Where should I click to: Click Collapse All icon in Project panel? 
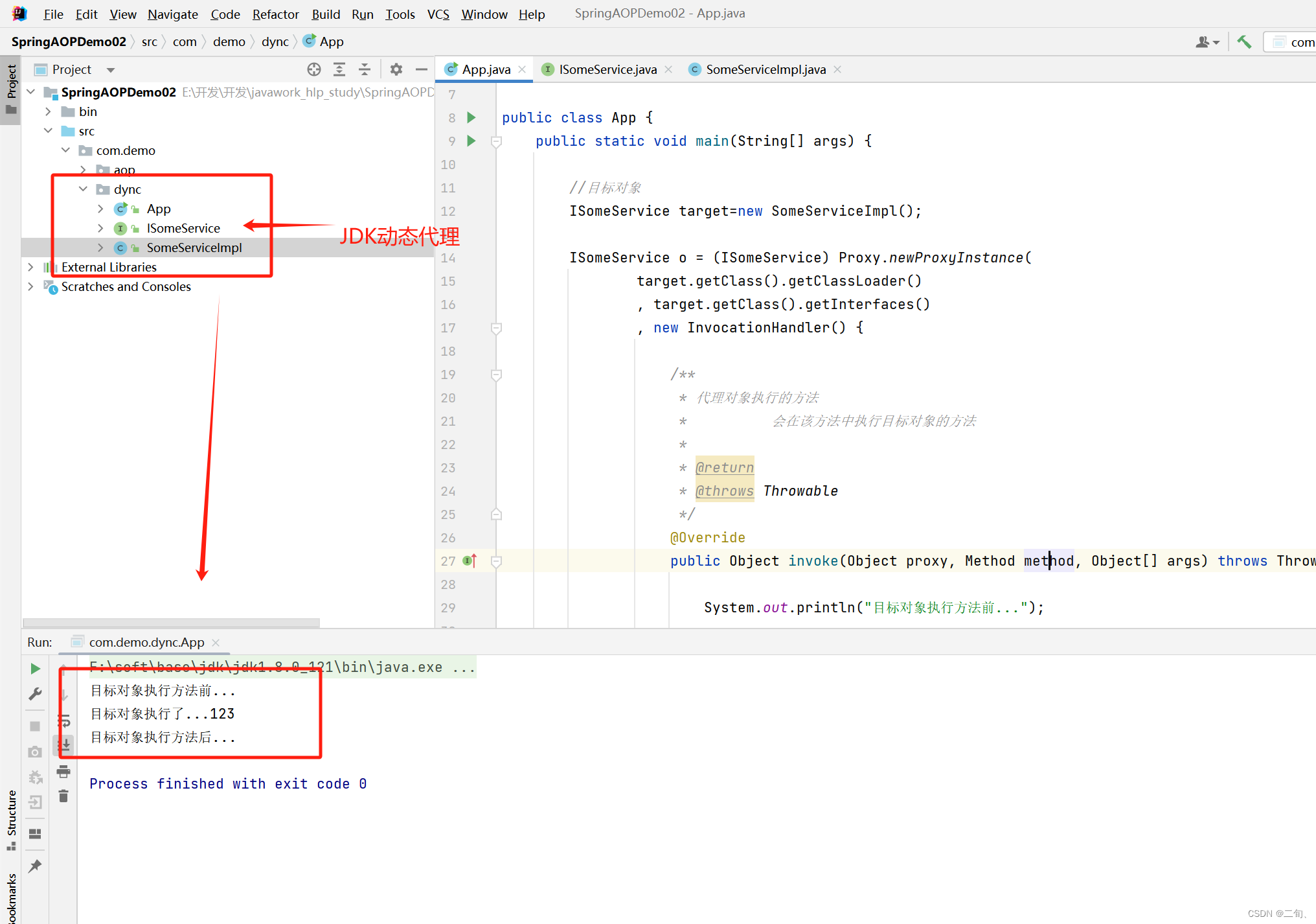pos(365,69)
